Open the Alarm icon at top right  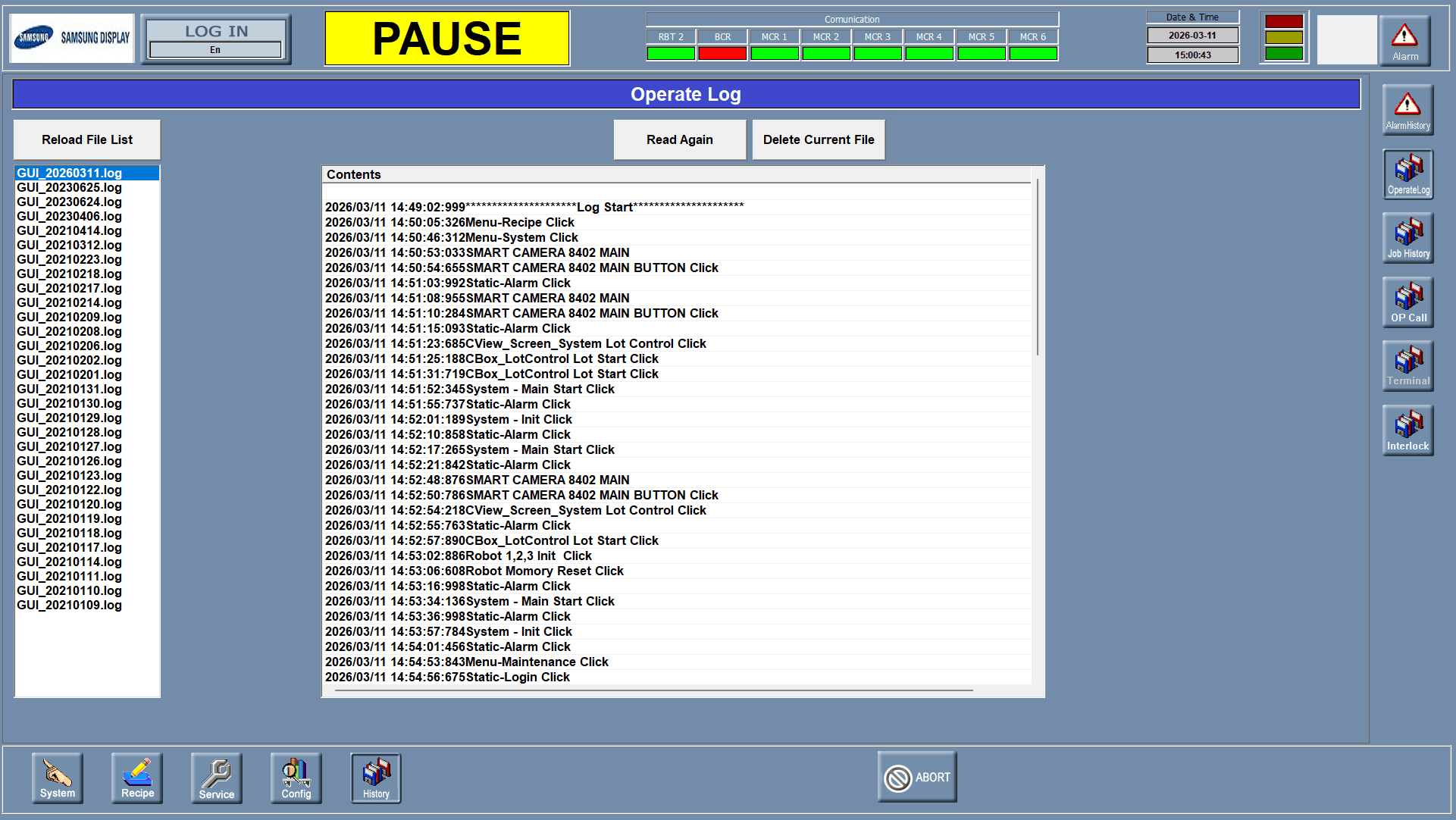1404,41
